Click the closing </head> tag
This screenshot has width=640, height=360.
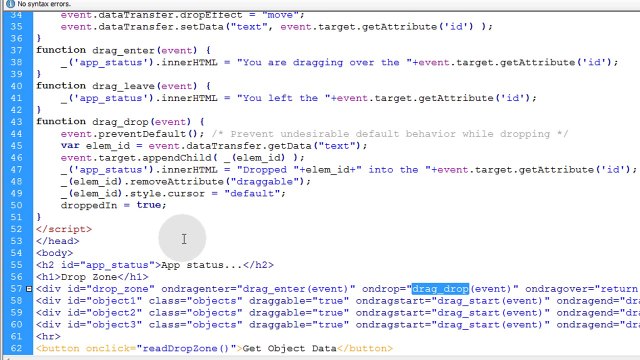(x=58, y=241)
